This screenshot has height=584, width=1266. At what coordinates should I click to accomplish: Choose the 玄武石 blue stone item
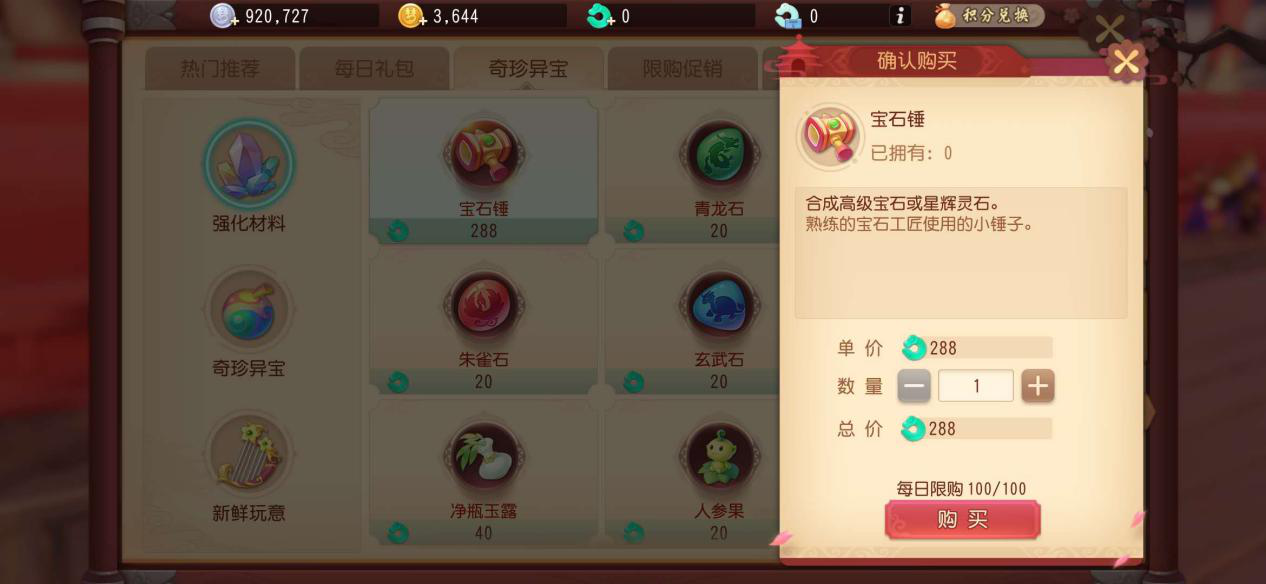tap(719, 322)
